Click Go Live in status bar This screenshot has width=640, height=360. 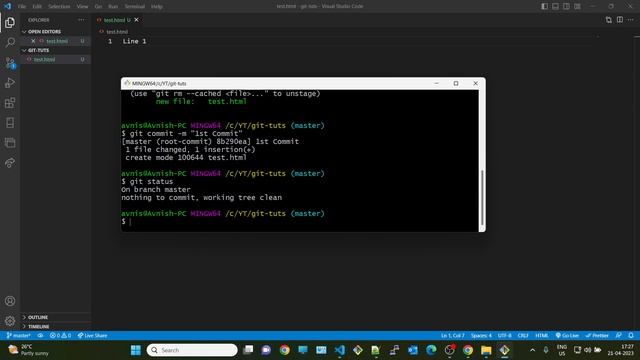(567, 336)
